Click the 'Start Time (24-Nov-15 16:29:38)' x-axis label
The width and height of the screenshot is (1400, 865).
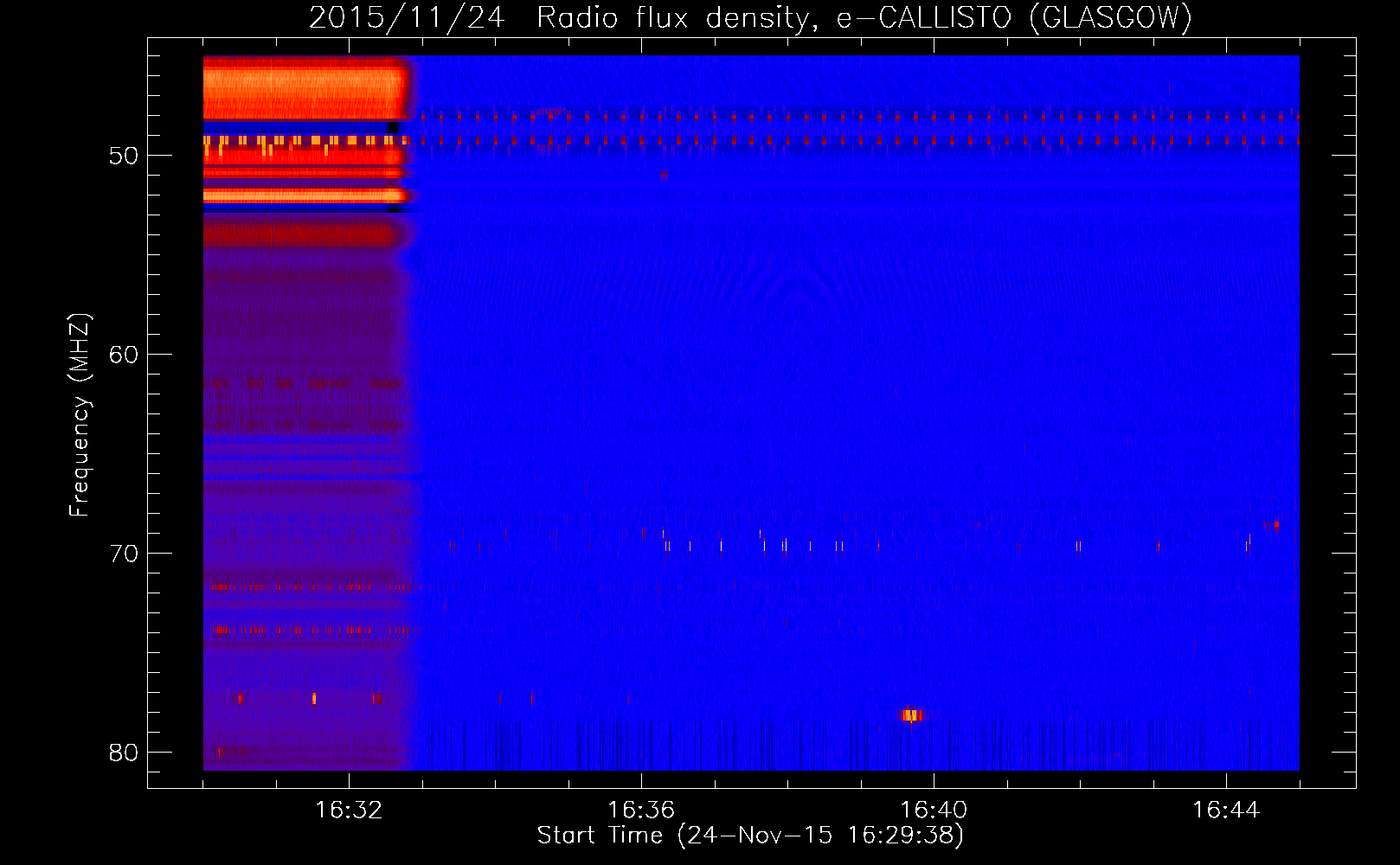point(750,836)
